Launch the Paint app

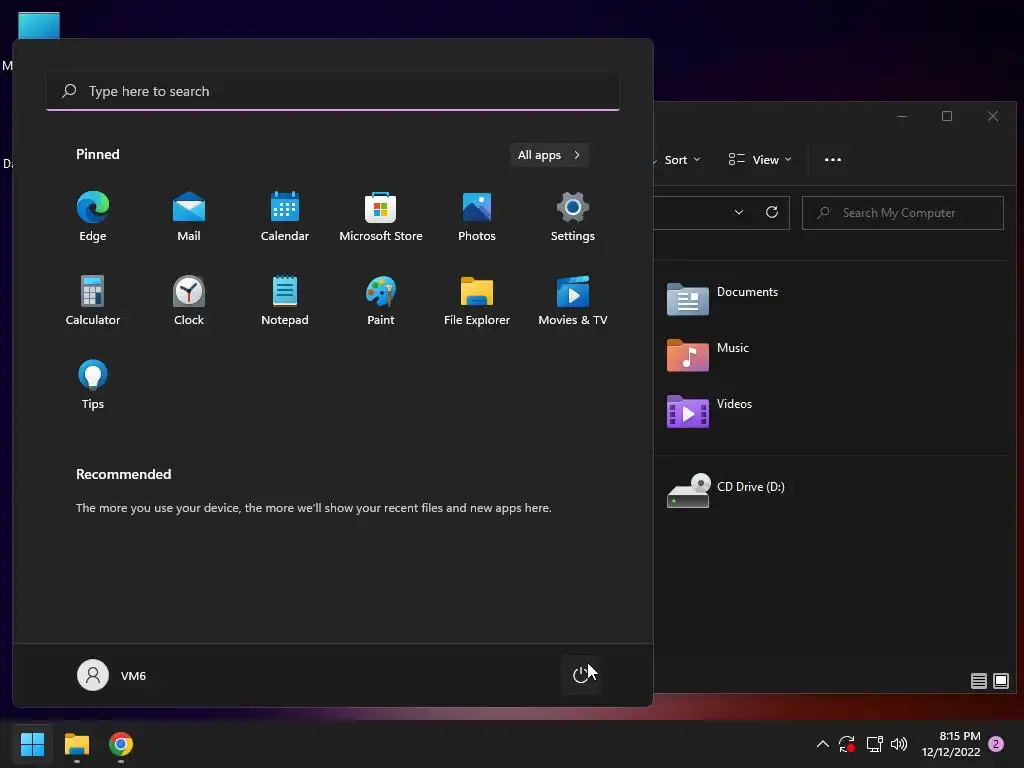(x=381, y=301)
